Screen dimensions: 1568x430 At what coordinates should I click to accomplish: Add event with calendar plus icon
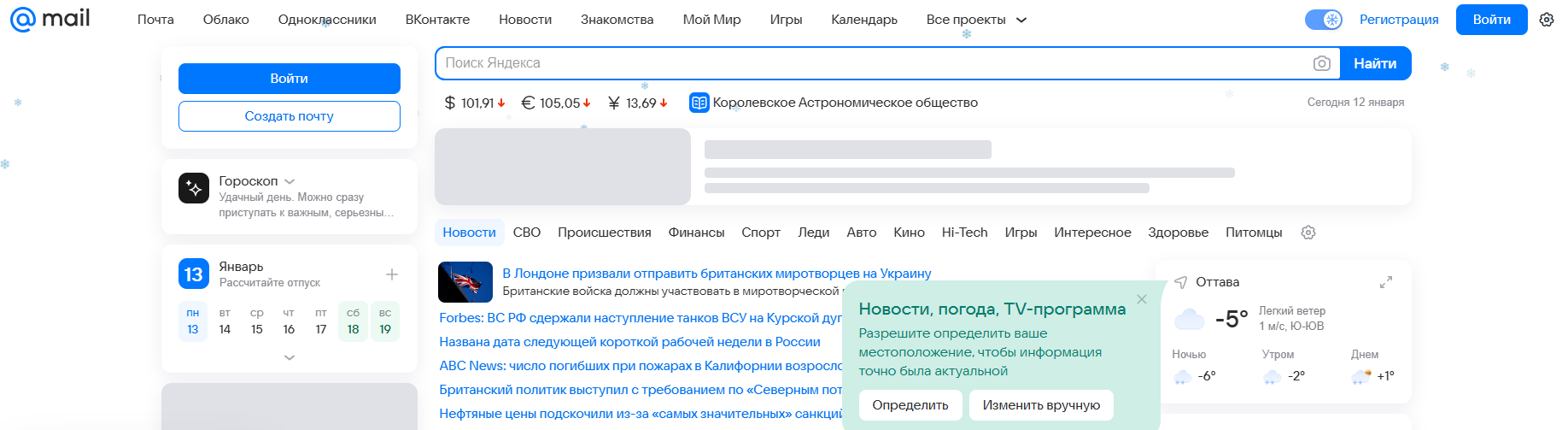point(392,274)
